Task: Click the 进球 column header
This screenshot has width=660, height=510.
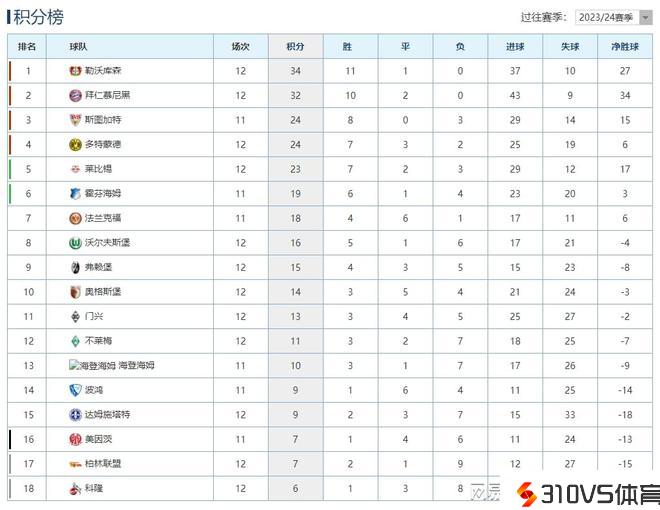Action: (515, 46)
